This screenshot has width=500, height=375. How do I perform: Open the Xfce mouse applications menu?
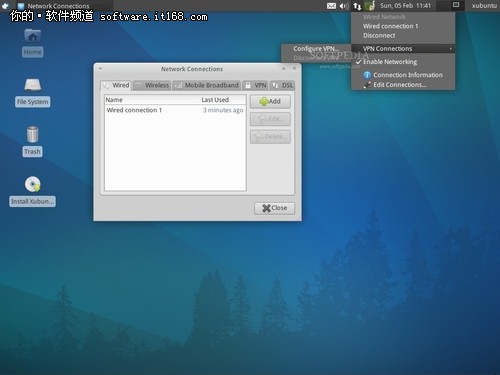click(5, 6)
